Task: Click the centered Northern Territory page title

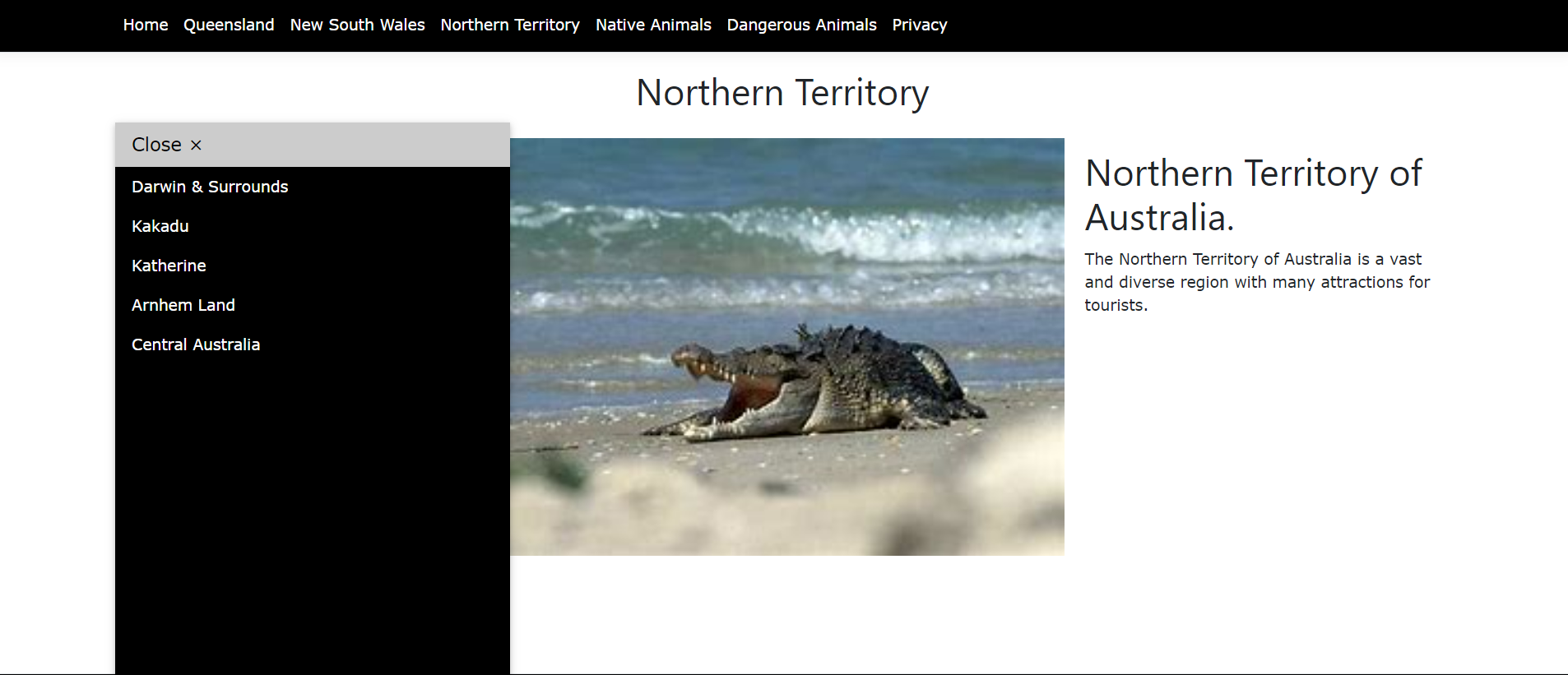Action: 782,93
